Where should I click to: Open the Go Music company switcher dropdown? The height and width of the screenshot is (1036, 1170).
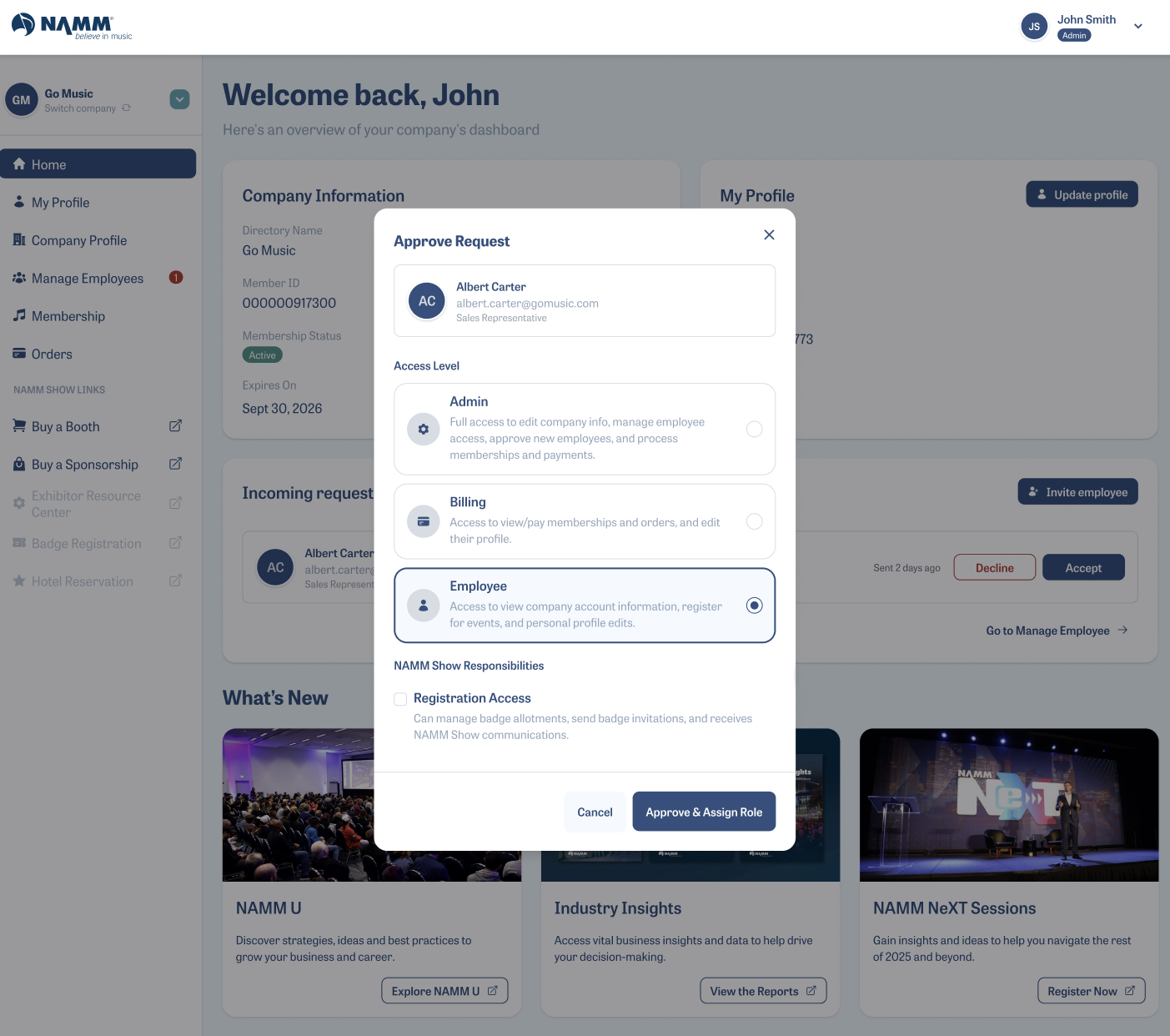(x=179, y=100)
